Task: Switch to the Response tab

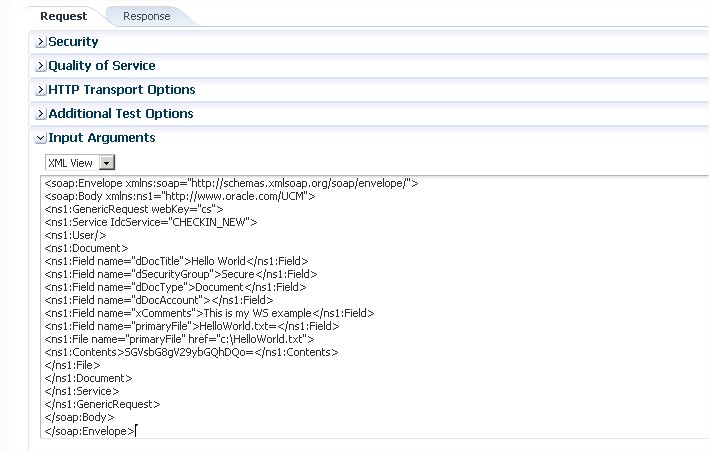Action: 146,16
